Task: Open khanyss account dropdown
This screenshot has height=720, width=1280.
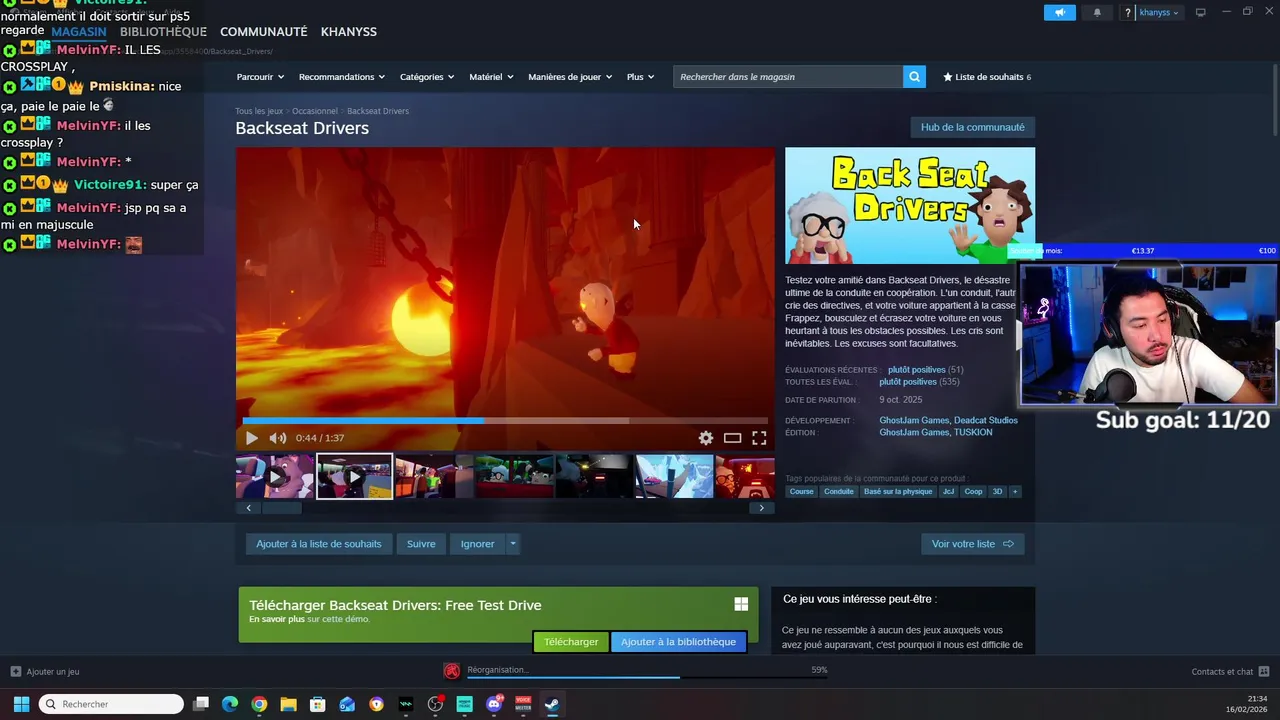Action: click(x=1159, y=12)
